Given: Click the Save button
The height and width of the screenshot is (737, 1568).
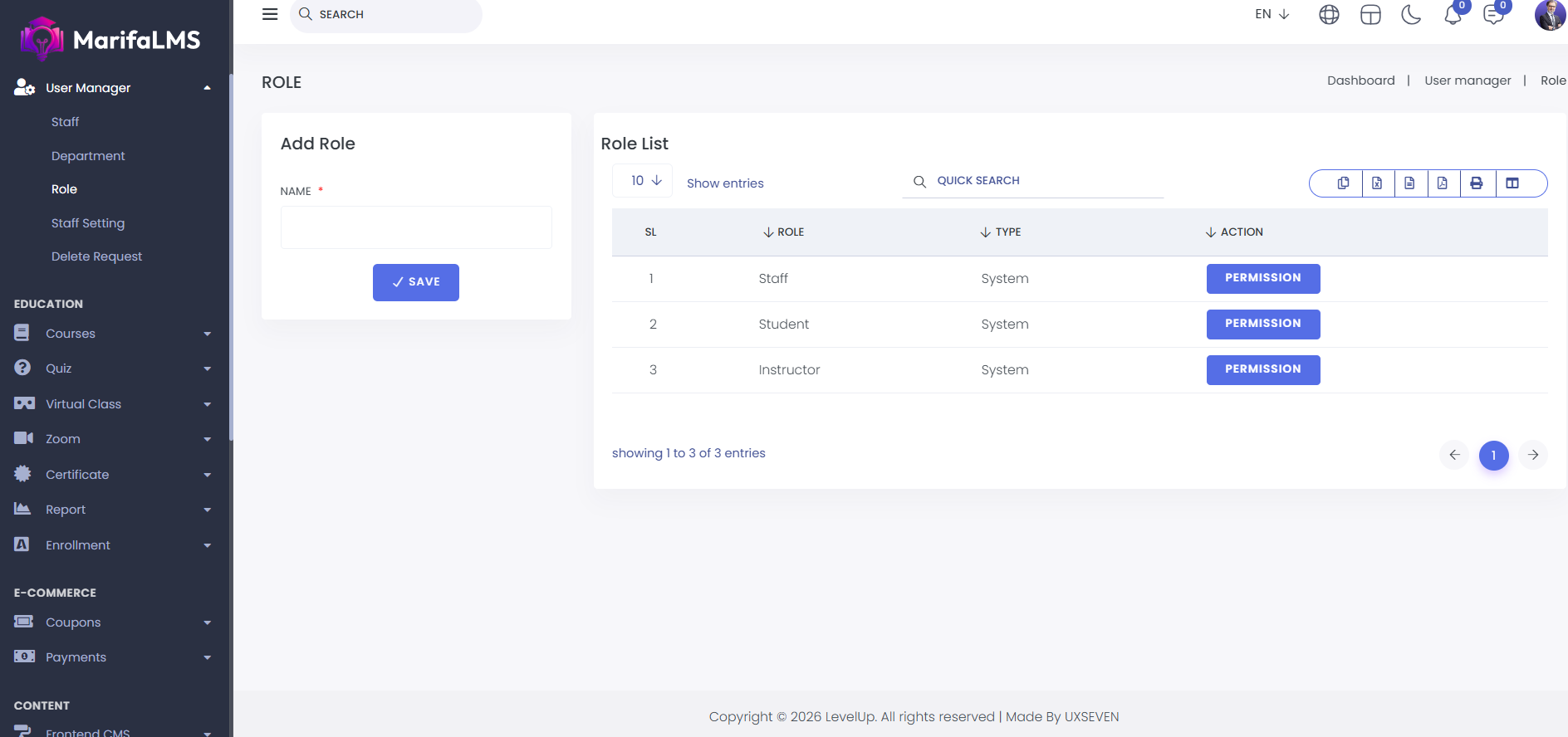Looking at the screenshot, I should (415, 282).
